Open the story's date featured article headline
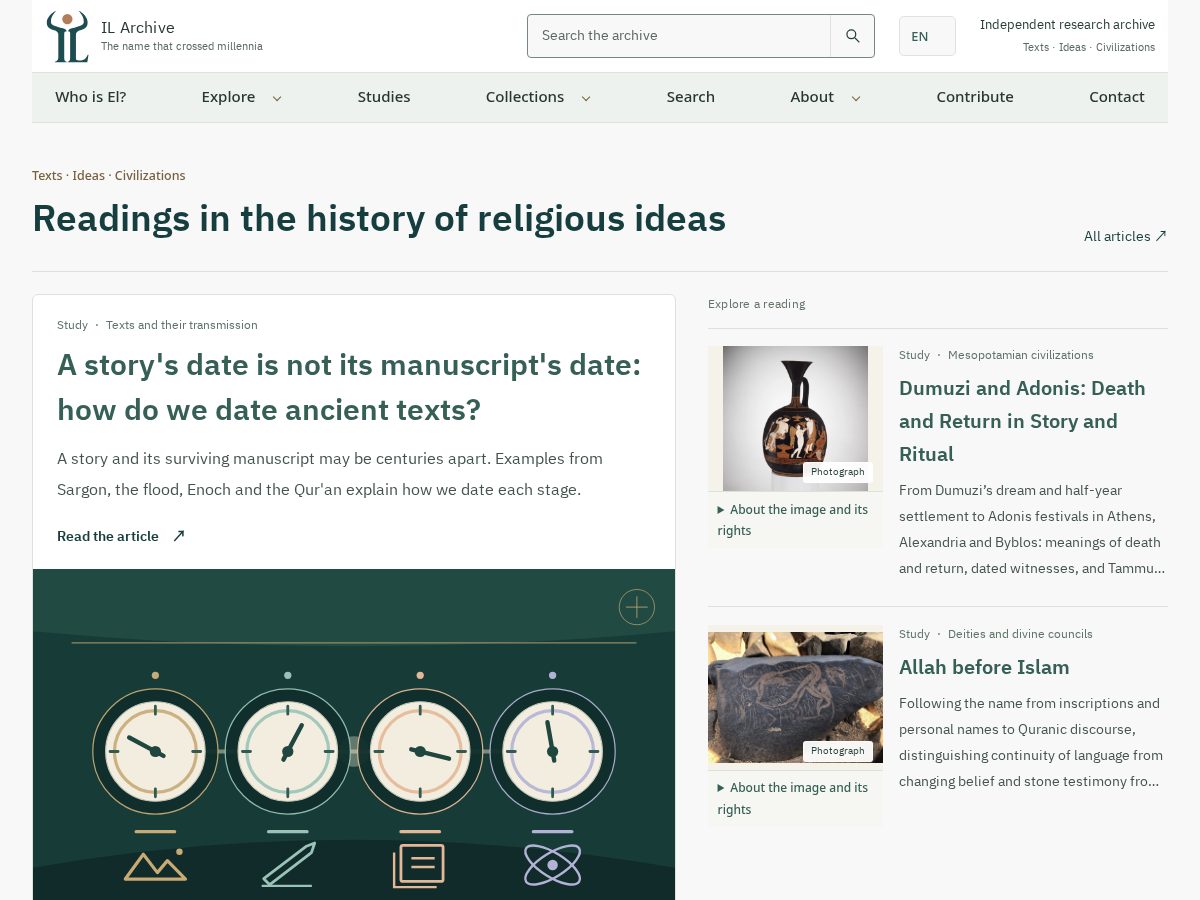Viewport: 1200px width, 900px height. pyautogui.click(x=349, y=387)
